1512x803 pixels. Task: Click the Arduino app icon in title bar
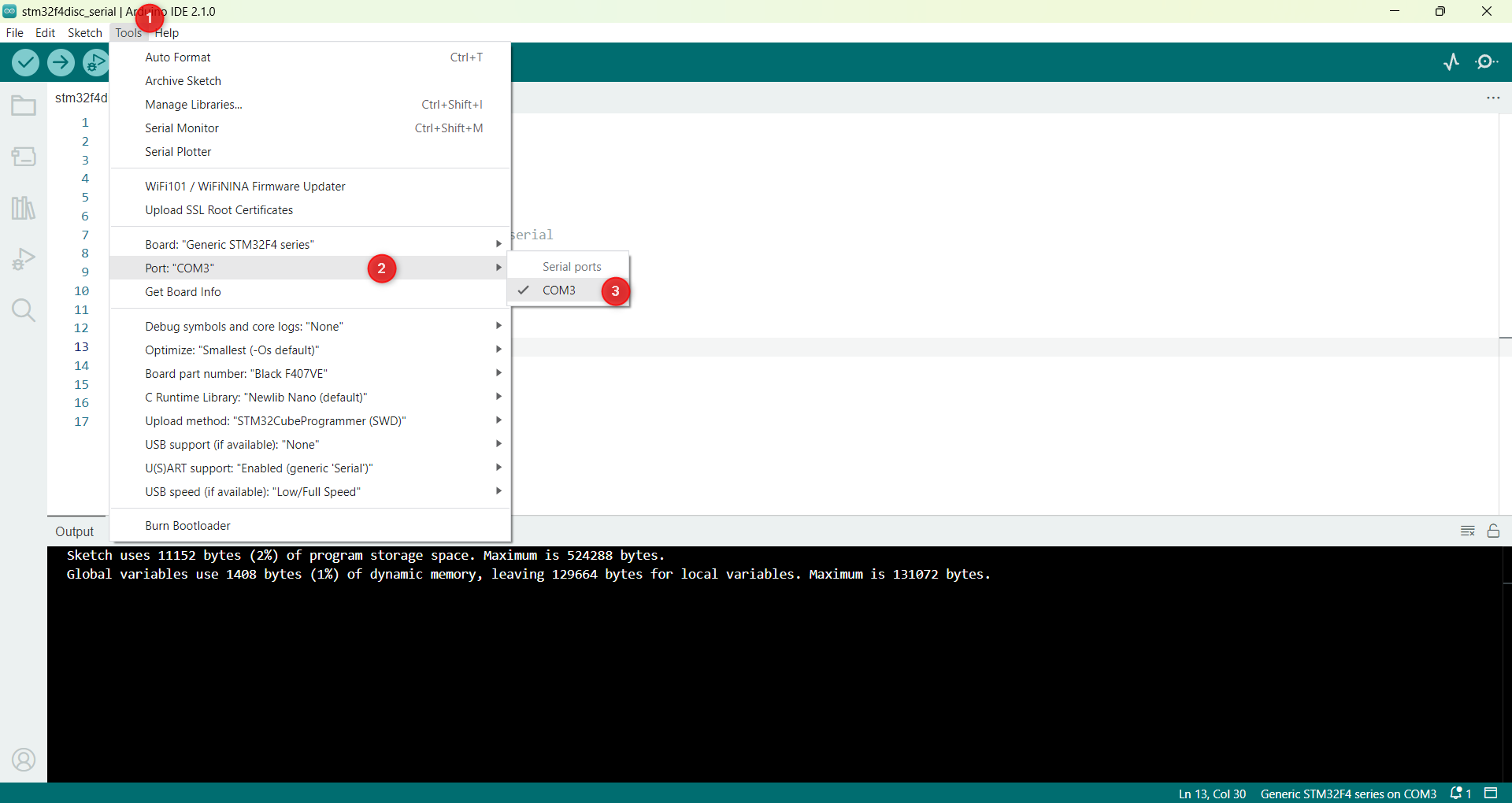click(x=9, y=11)
